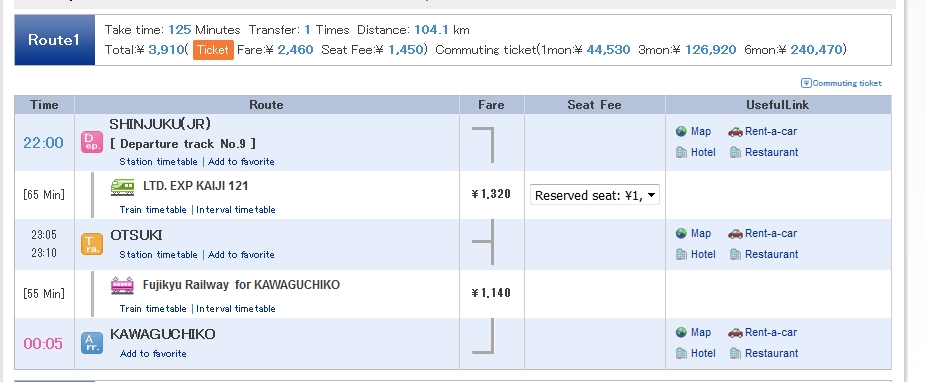Add OTSUKI to favorite

(241, 254)
